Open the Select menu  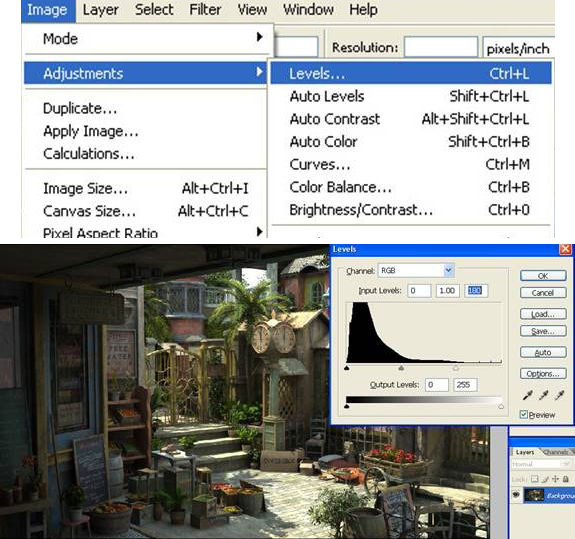[154, 10]
